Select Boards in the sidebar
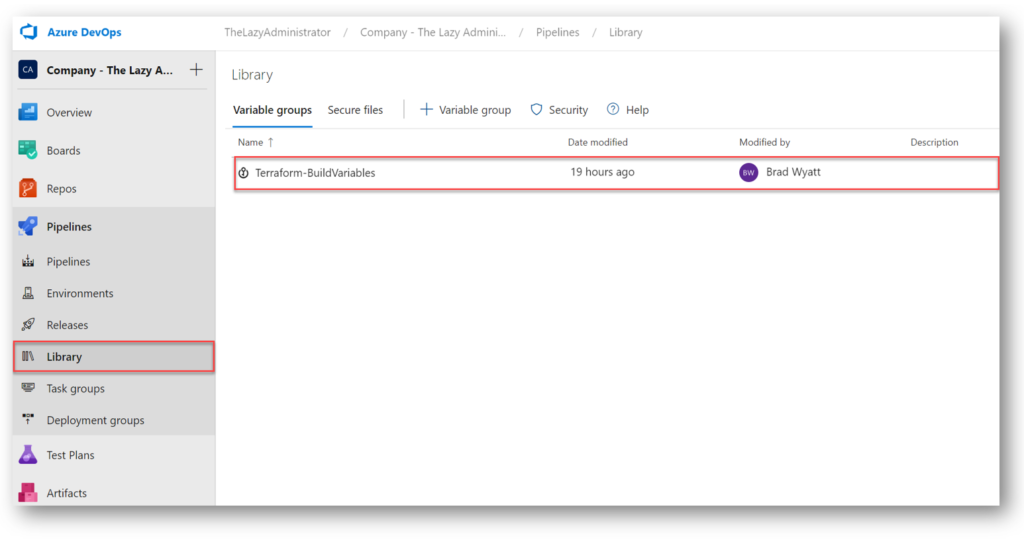Viewport: 1024px width, 542px height. click(63, 150)
